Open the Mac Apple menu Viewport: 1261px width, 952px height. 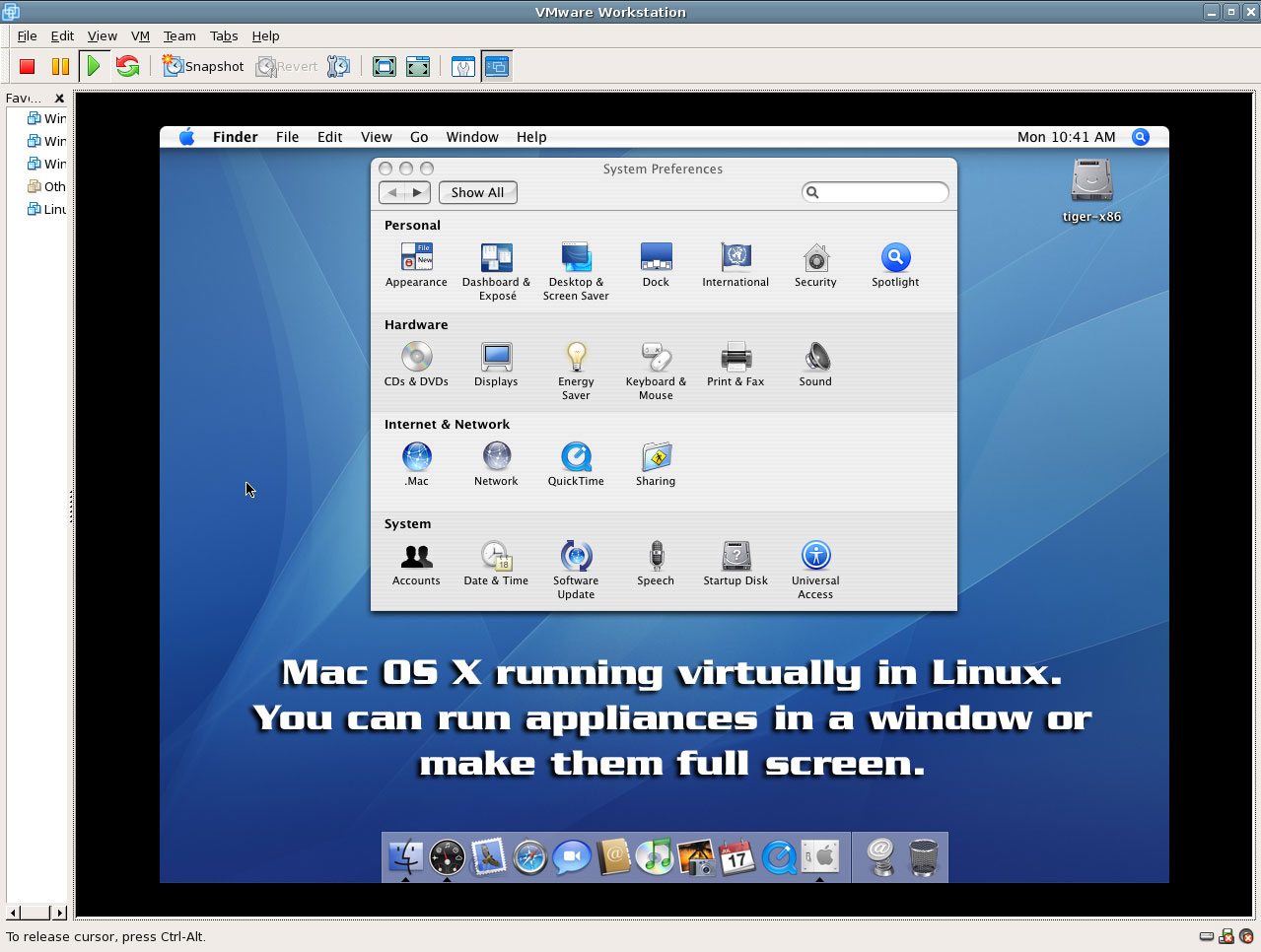(186, 137)
